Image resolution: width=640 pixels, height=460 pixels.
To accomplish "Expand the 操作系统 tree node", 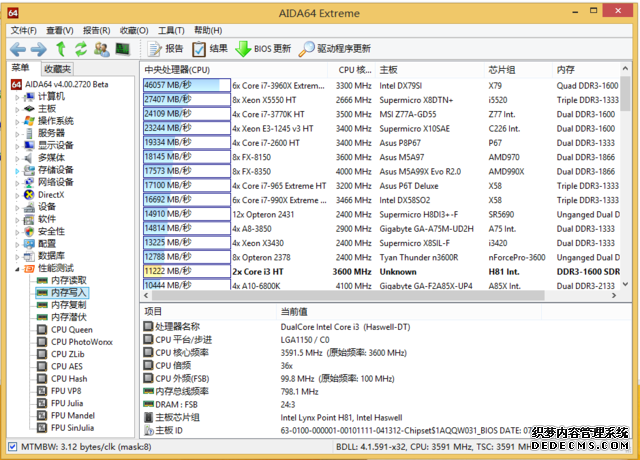I will point(17,122).
